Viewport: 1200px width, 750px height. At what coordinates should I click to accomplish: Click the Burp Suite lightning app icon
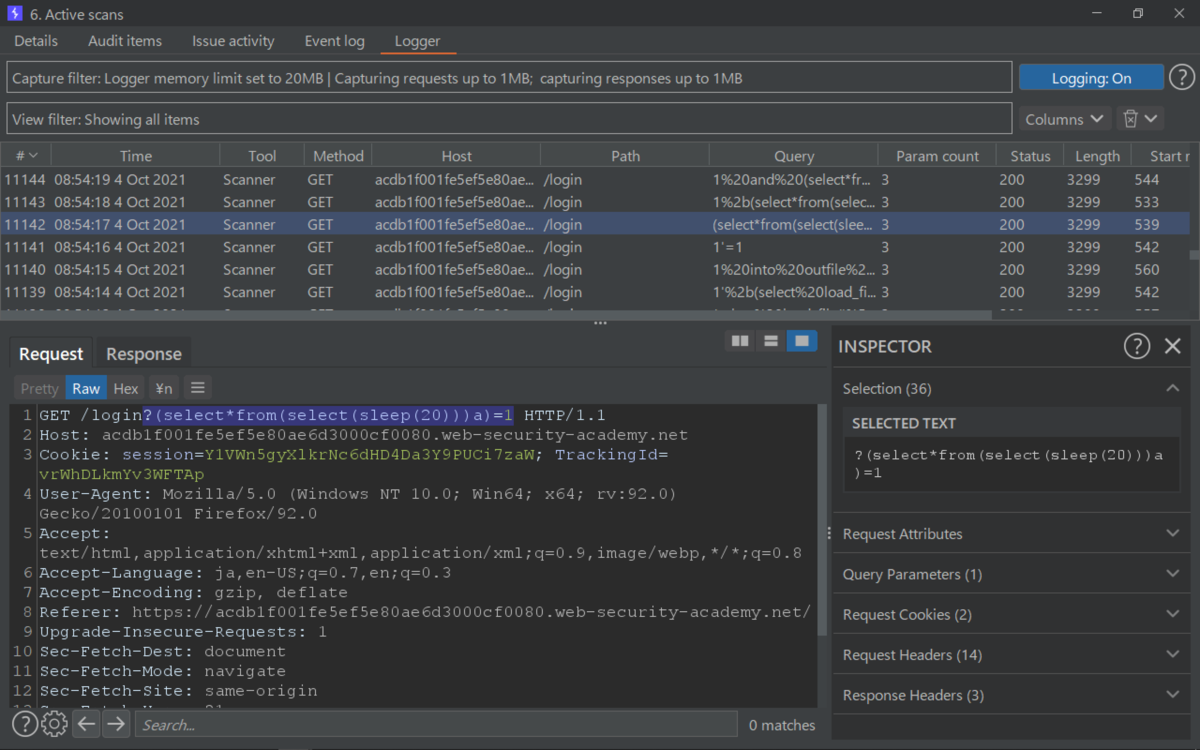(14, 14)
